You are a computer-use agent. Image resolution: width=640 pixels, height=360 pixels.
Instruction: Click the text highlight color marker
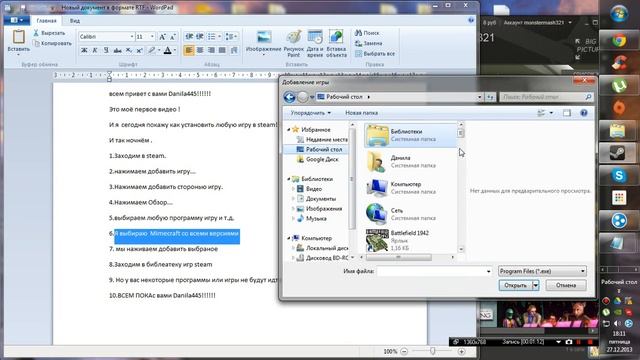151,50
